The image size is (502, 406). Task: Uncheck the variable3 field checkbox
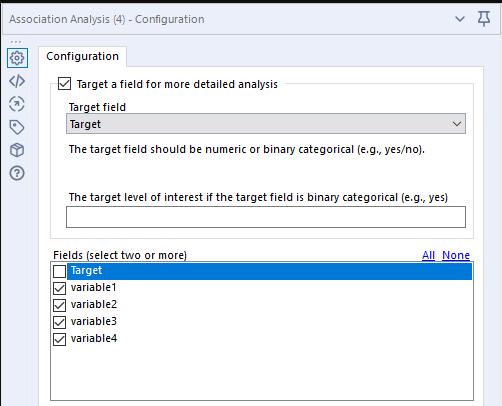(59, 322)
